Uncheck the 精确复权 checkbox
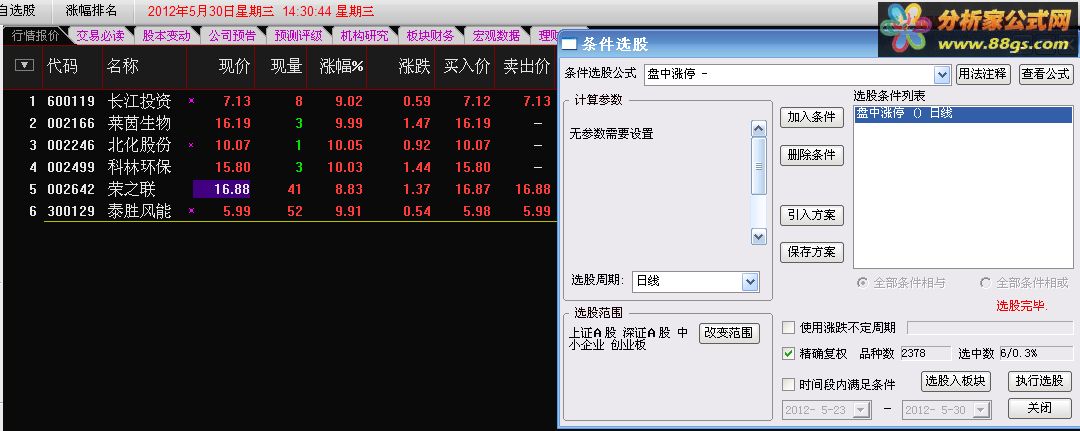Viewport: 1080px width, 431px height. click(x=789, y=354)
